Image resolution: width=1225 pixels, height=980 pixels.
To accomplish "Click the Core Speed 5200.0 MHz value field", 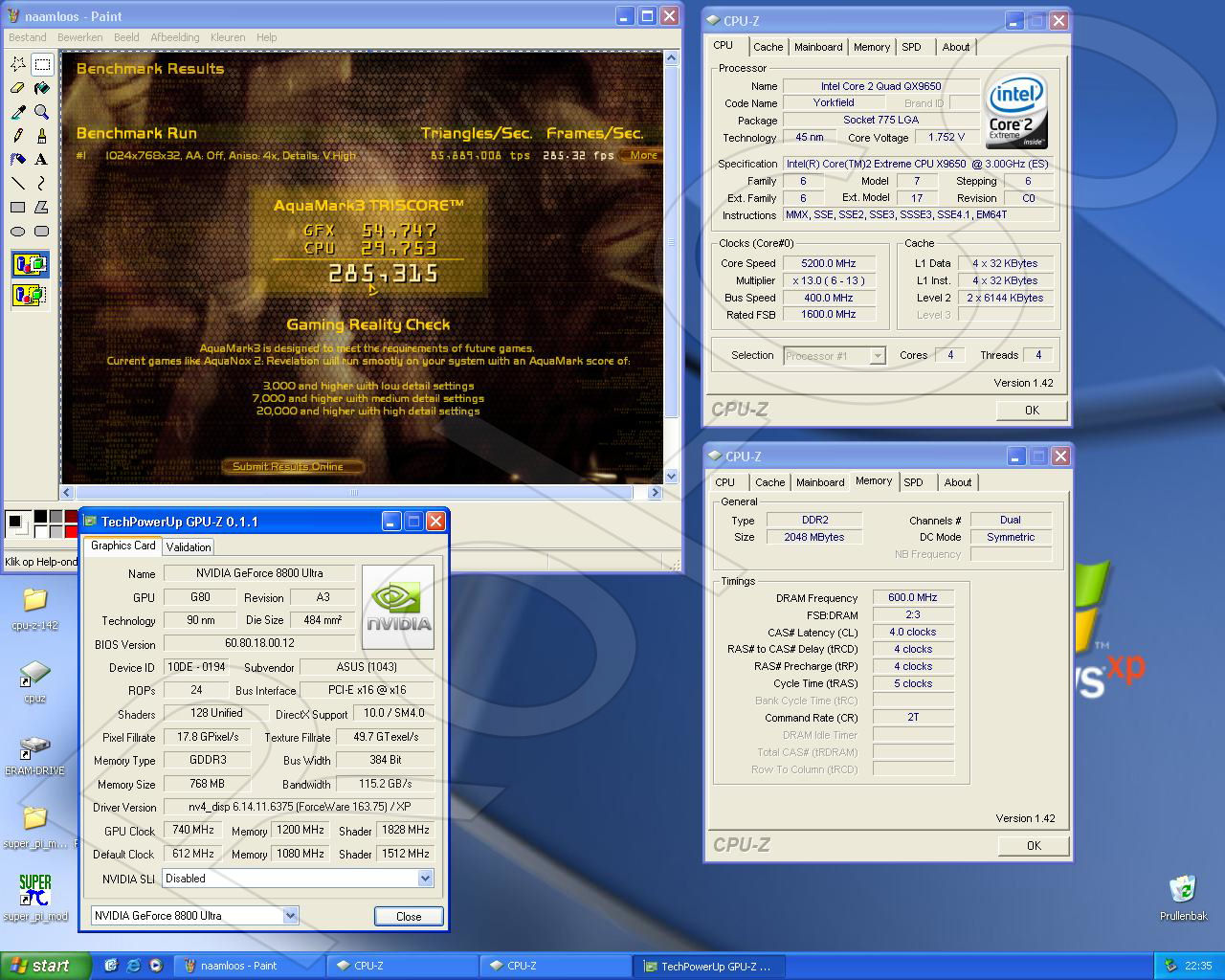I will click(829, 263).
